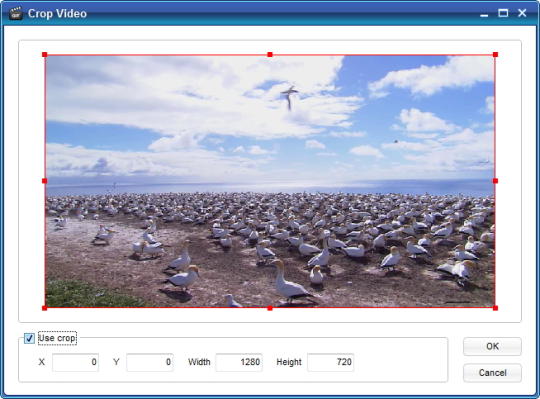
Task: Uncheck the Use crop checkbox
Action: 29,338
